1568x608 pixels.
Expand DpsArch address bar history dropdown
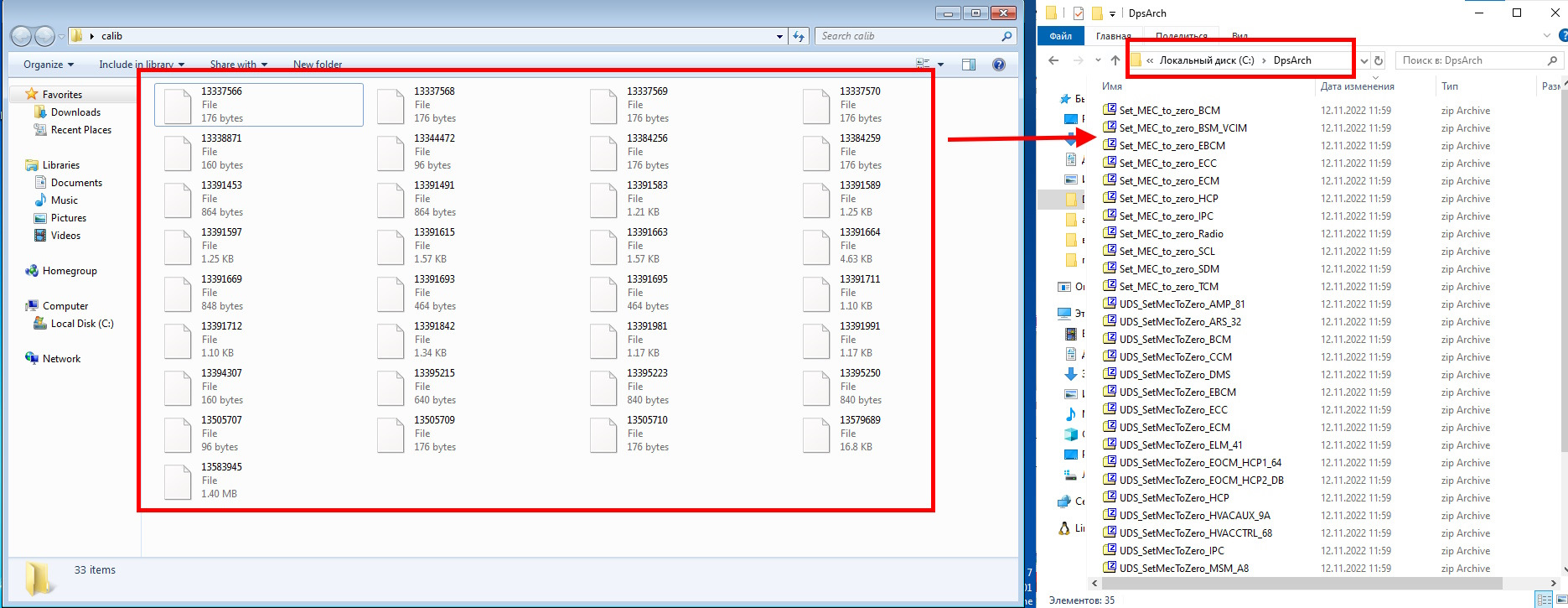tap(1364, 60)
